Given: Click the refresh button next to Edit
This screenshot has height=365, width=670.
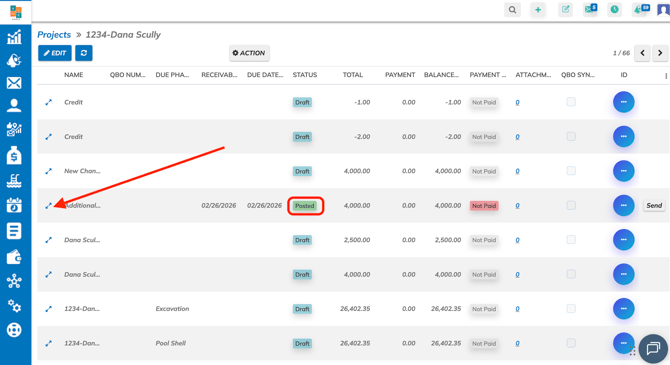Looking at the screenshot, I should [x=84, y=53].
